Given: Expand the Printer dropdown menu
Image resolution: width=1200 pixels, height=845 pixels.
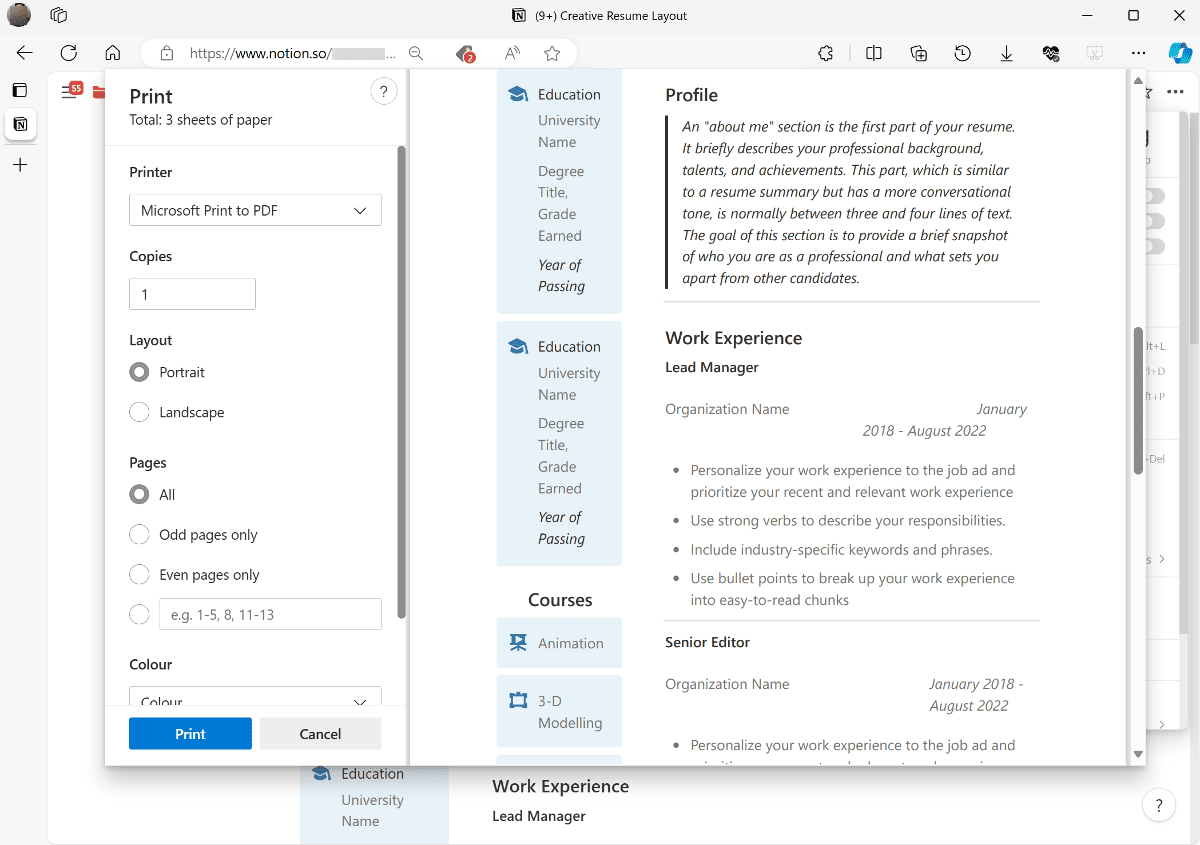Looking at the screenshot, I should coord(255,211).
